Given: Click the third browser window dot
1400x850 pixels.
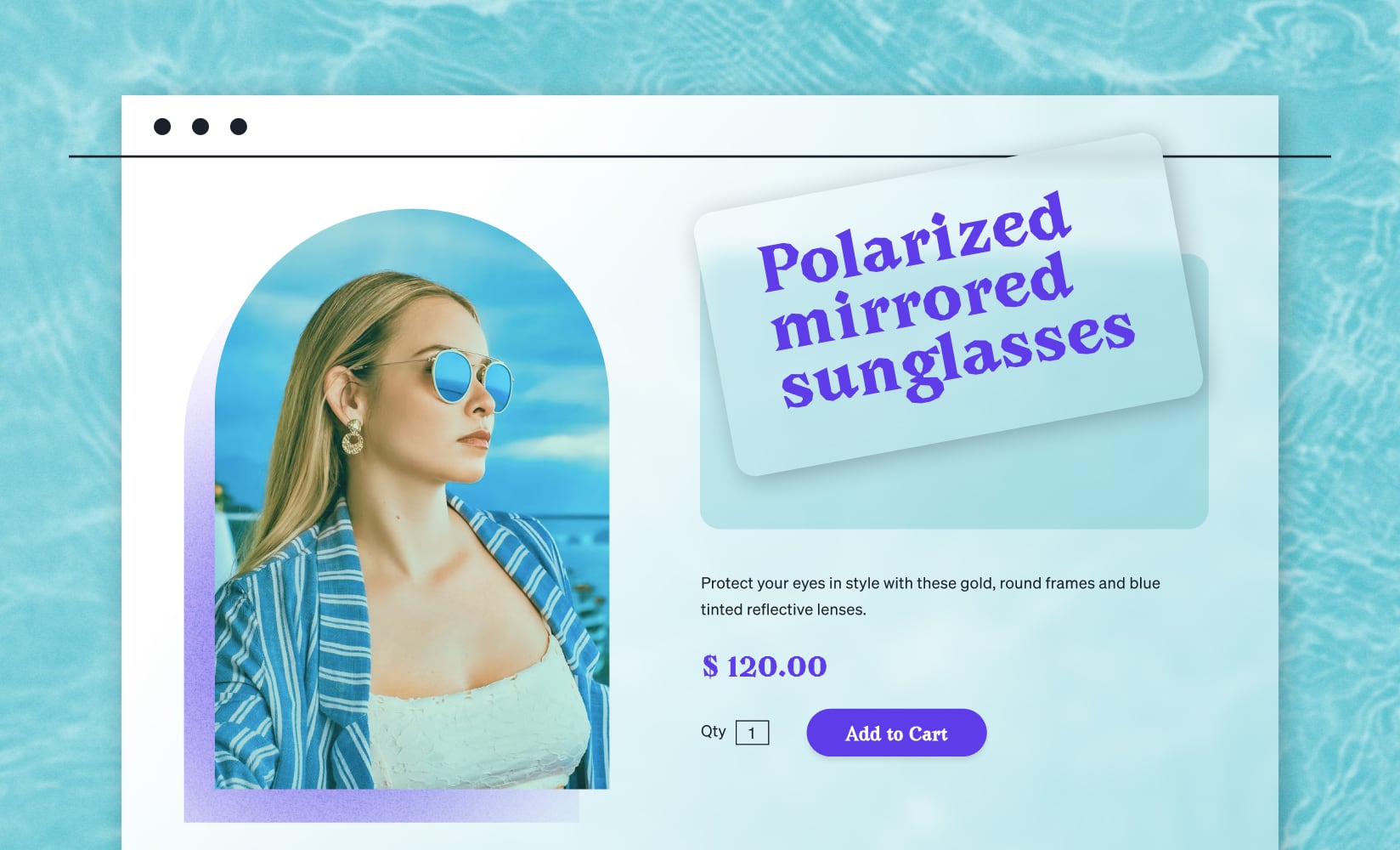Looking at the screenshot, I should tap(240, 126).
